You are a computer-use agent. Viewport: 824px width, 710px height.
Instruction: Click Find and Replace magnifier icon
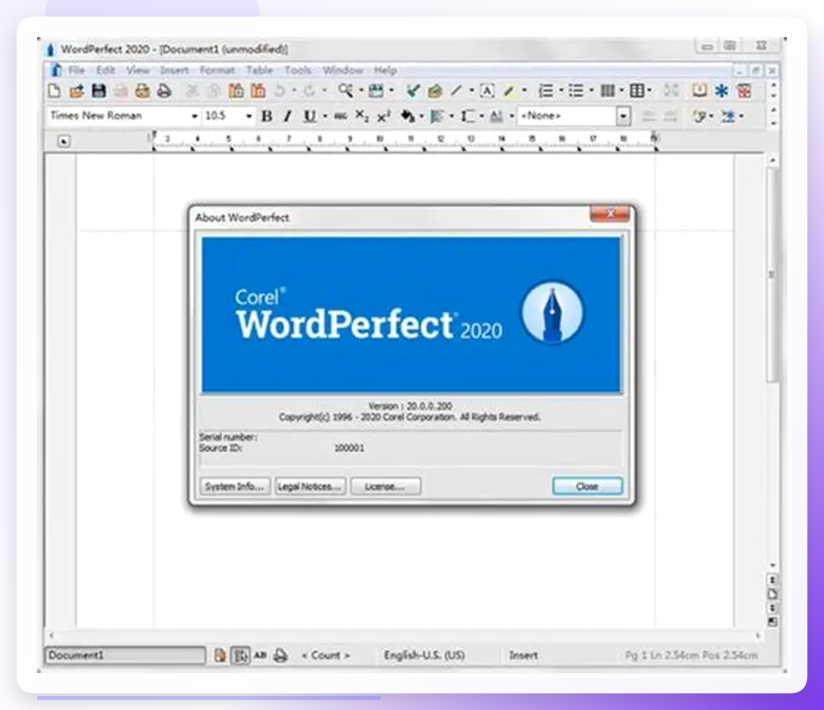click(x=345, y=90)
